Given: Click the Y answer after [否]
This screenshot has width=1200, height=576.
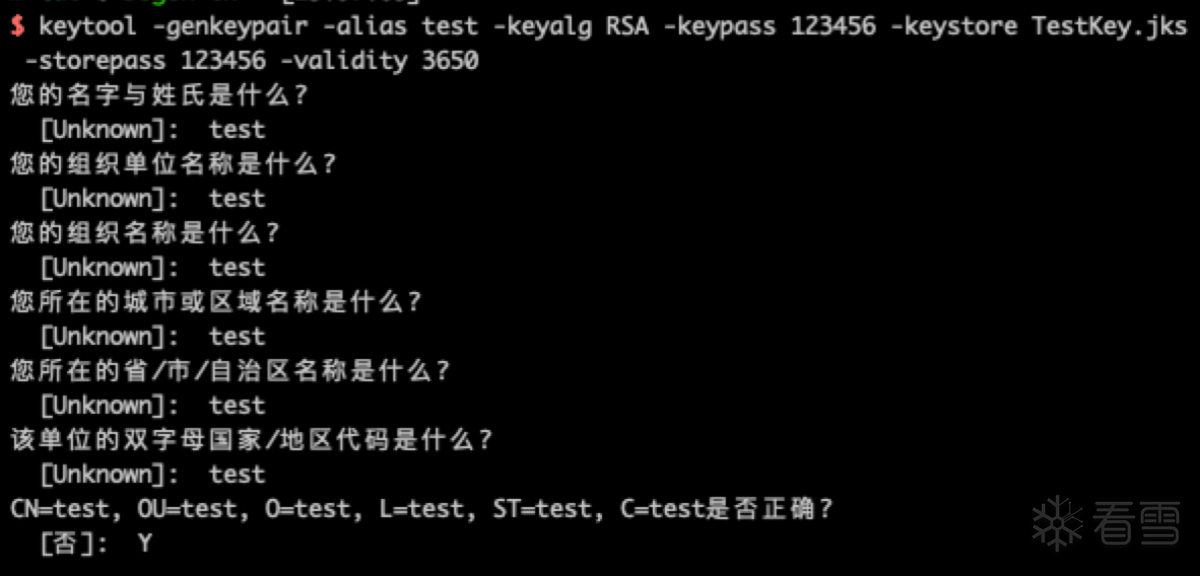Looking at the screenshot, I should click(x=145, y=544).
